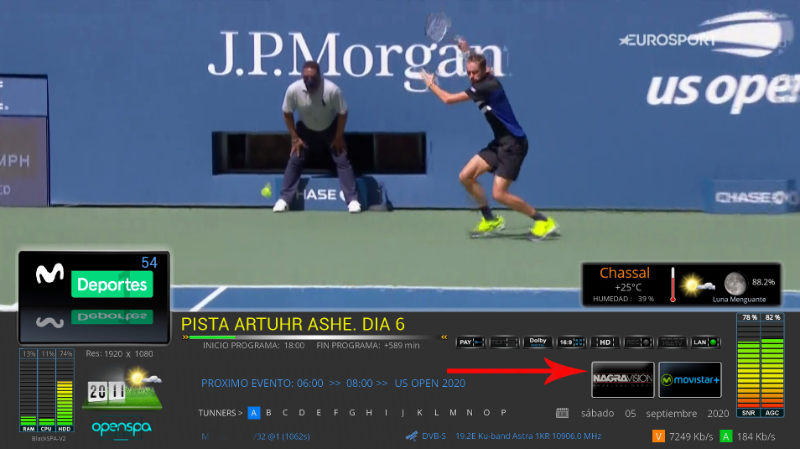The width and height of the screenshot is (800, 449).
Task: Click the dimmed TEXT teletext indicator
Action: coord(504,342)
